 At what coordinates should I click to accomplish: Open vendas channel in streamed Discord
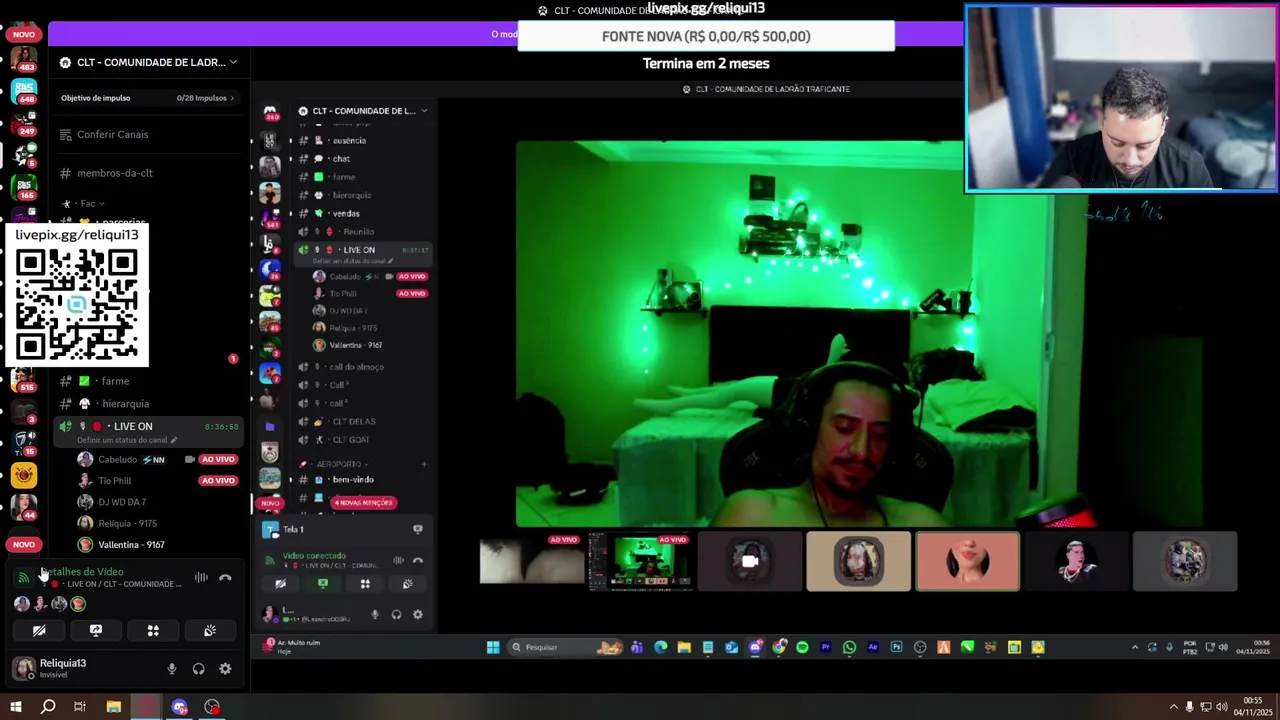(x=346, y=213)
